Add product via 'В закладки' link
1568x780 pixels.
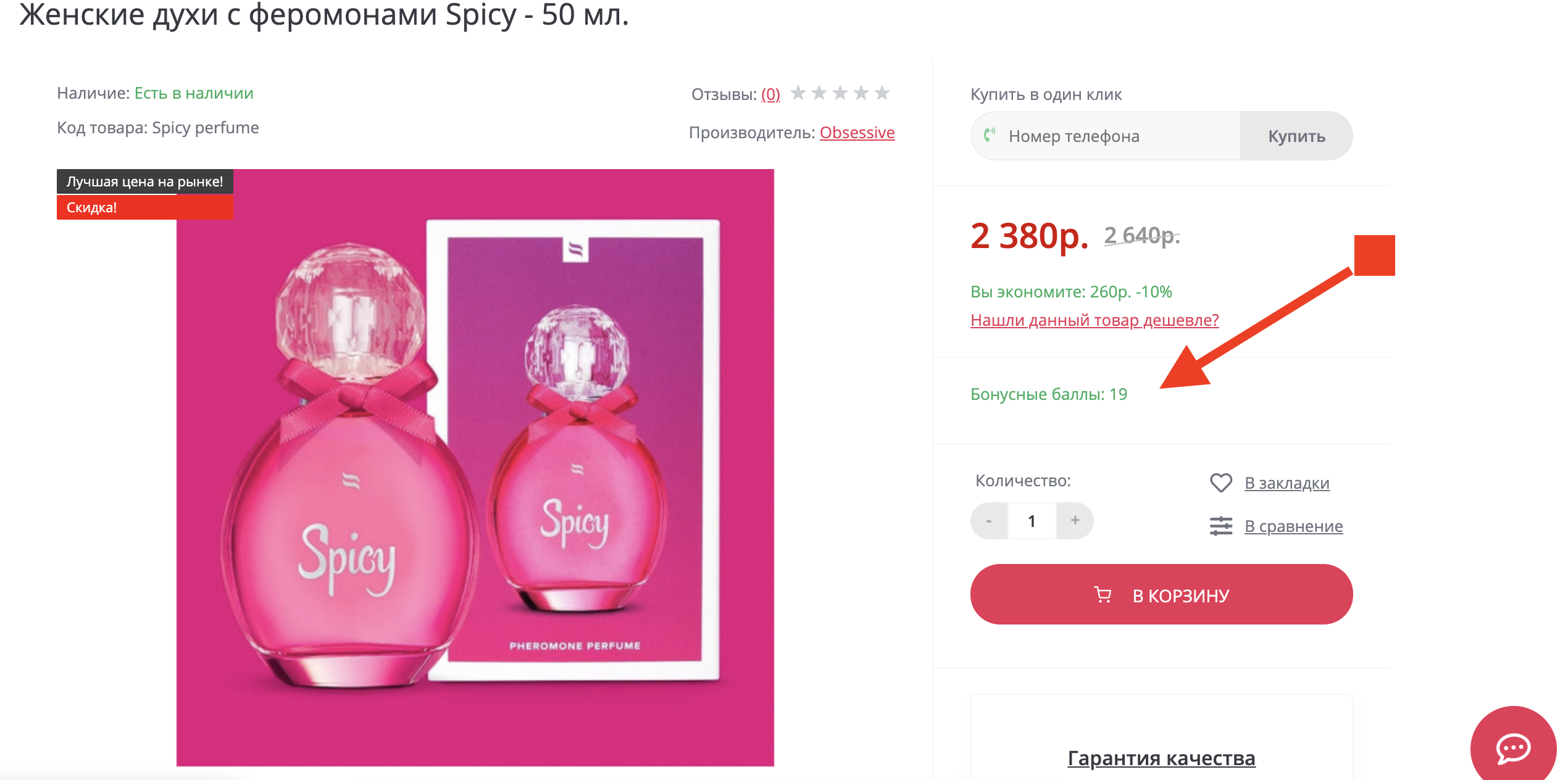[1287, 483]
